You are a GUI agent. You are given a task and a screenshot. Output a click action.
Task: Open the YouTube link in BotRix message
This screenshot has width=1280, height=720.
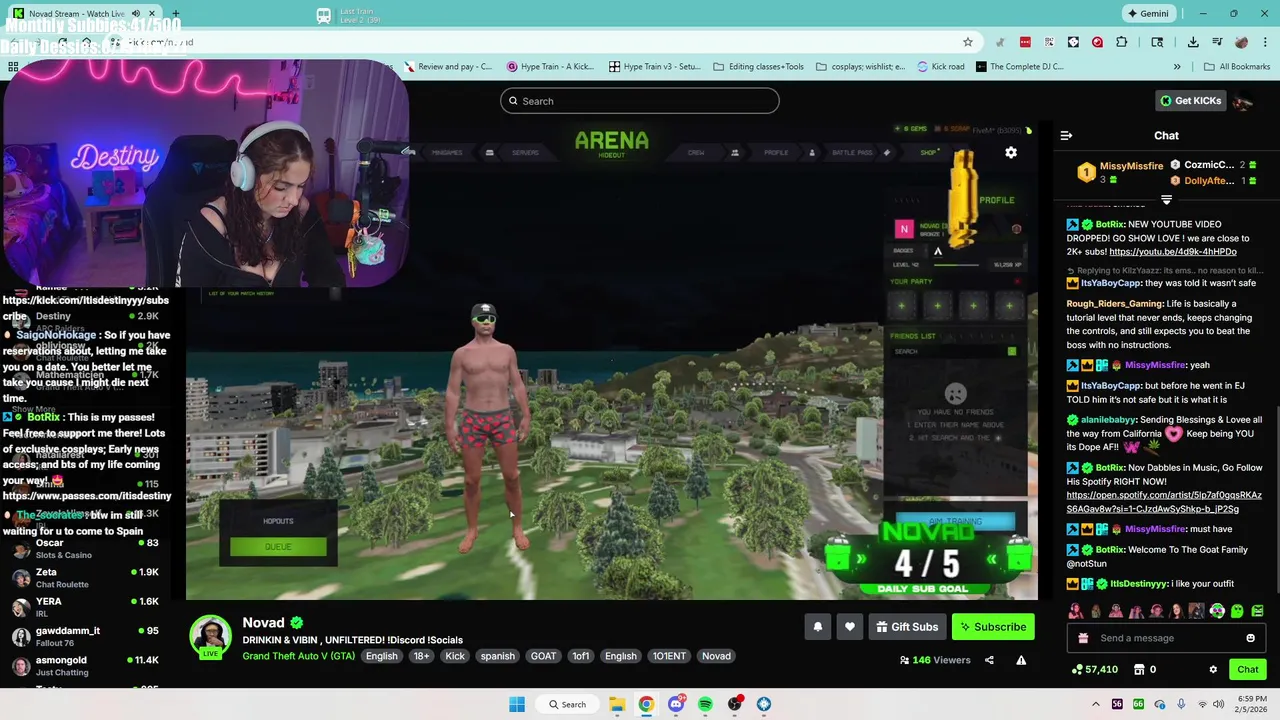point(1173,252)
